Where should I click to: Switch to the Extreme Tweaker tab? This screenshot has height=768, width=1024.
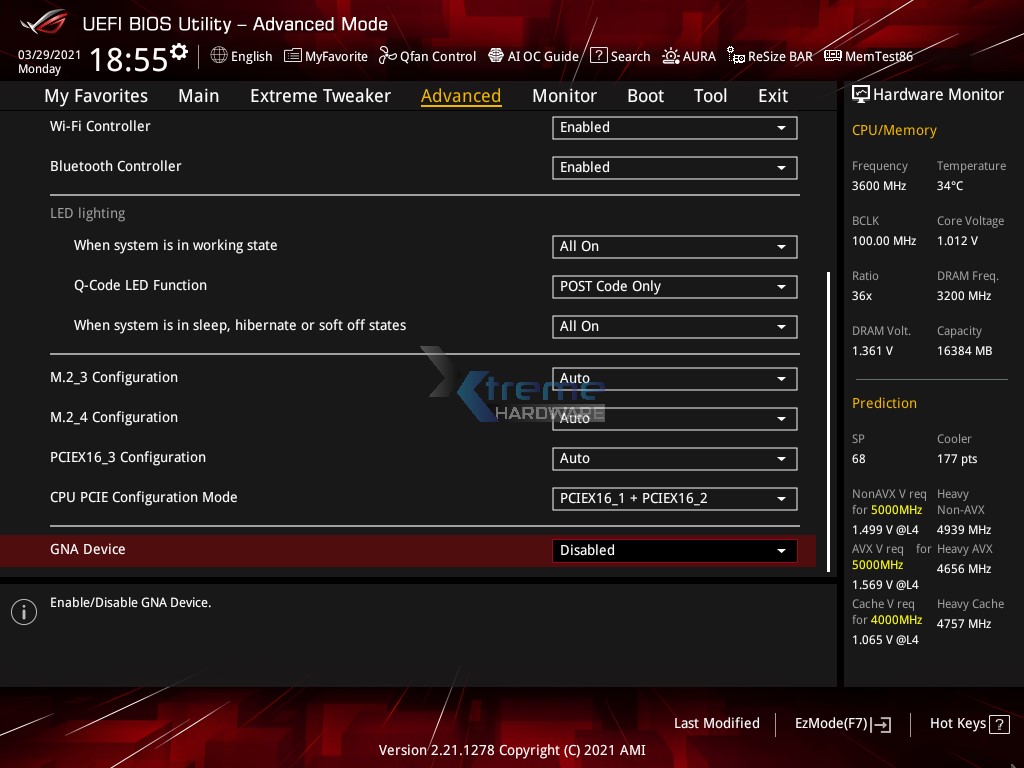pyautogui.click(x=320, y=95)
